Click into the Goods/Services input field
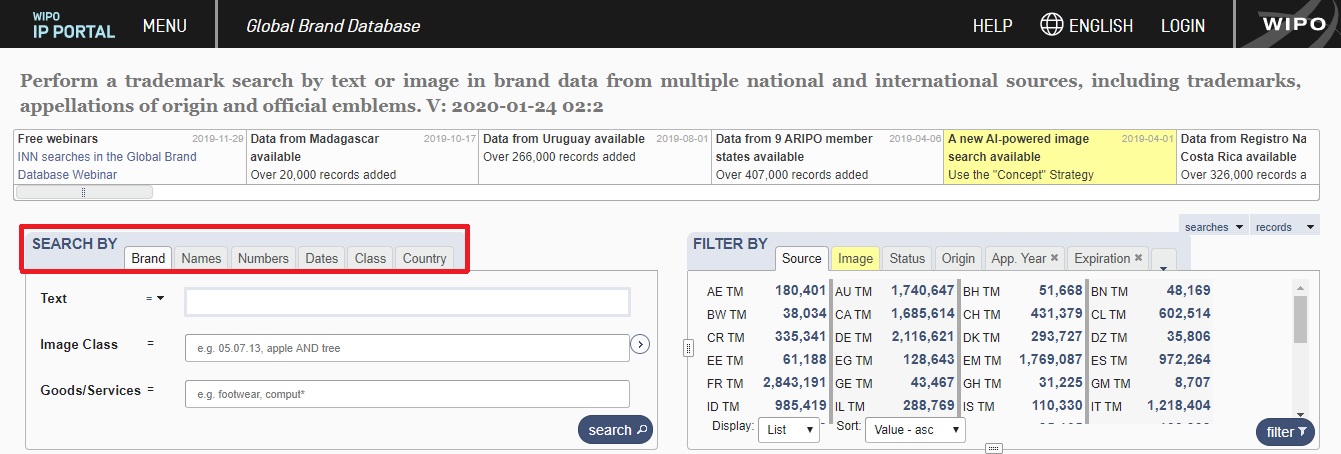Viewport: 1341px width, 454px height. pyautogui.click(x=407, y=394)
